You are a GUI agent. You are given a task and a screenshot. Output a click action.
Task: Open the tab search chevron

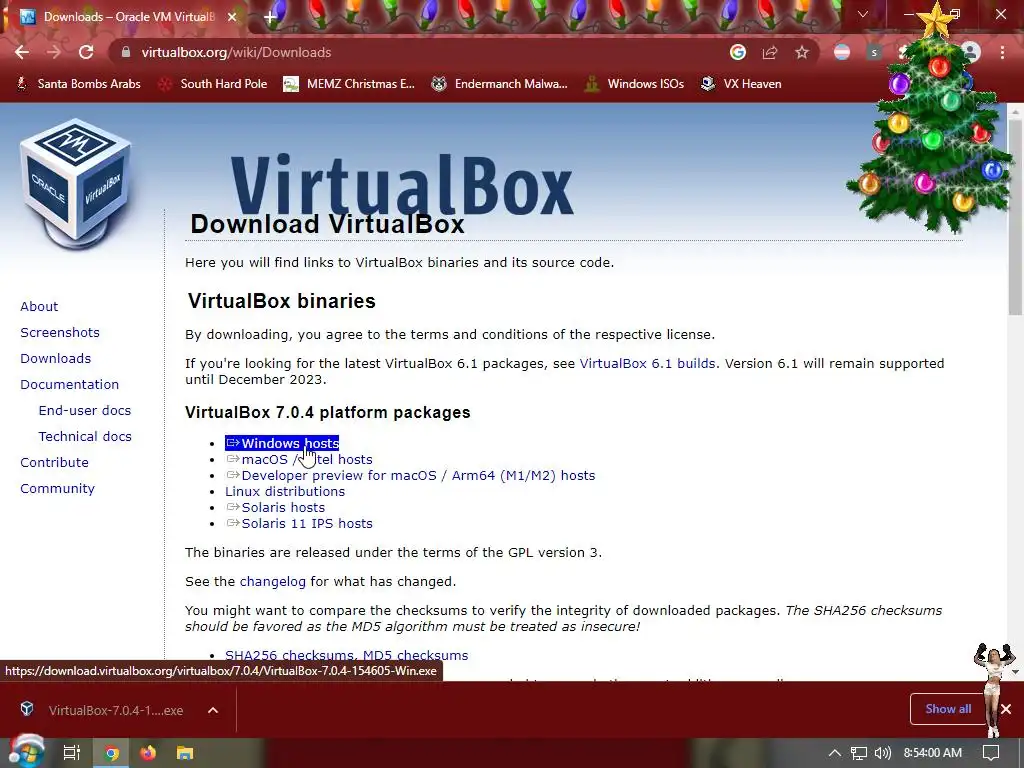click(x=863, y=14)
